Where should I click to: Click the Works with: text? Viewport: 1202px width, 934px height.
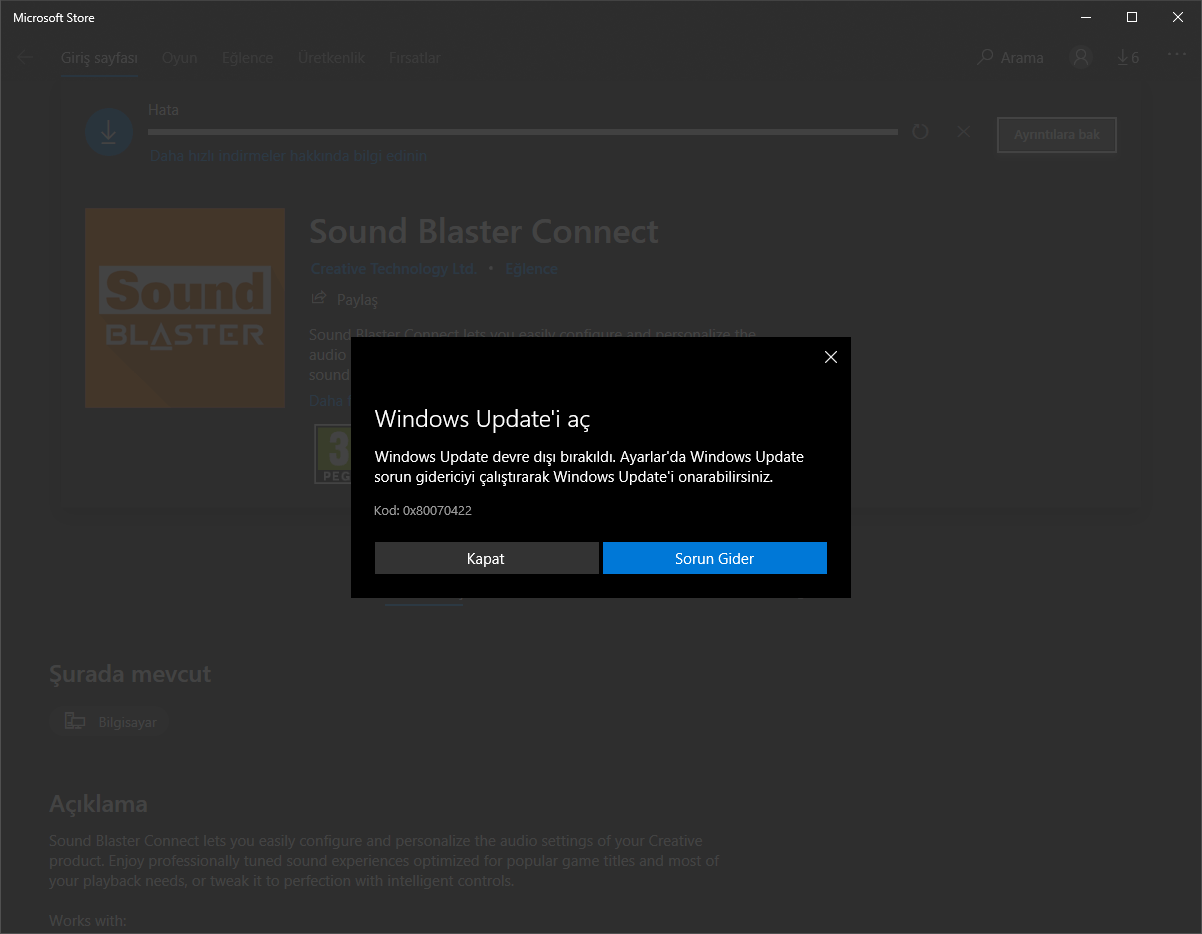88,920
